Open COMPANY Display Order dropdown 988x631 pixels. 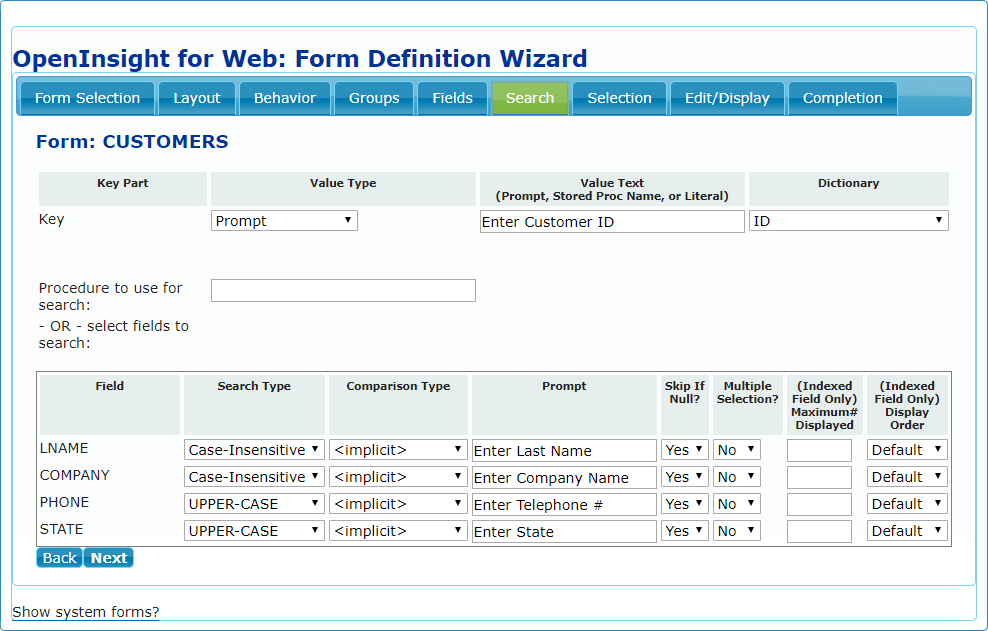(x=907, y=477)
